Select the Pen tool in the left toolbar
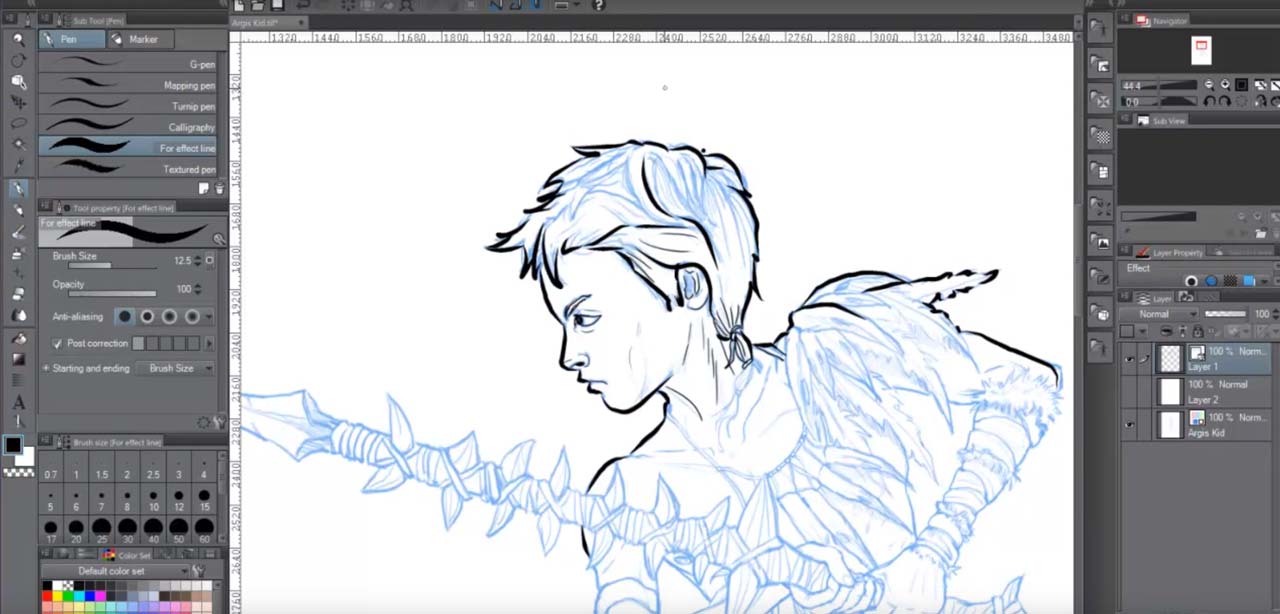The width and height of the screenshot is (1280, 614). pos(18,188)
